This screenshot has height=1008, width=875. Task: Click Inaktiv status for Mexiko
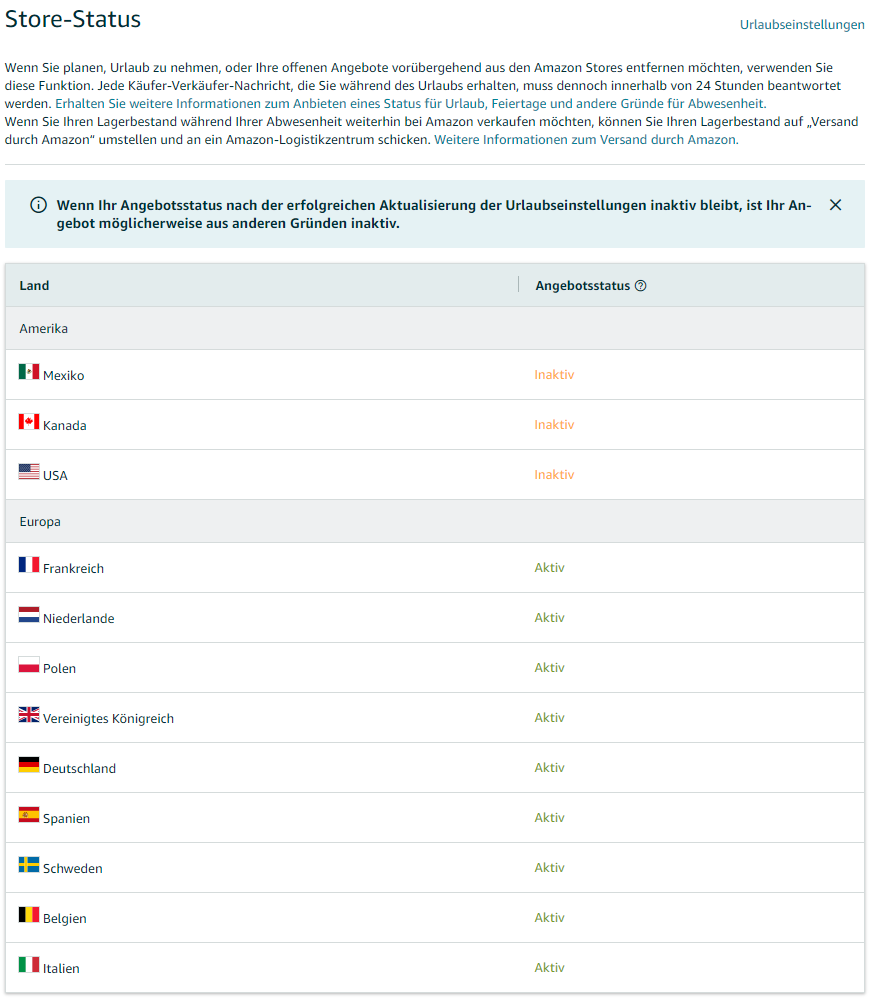[554, 375]
